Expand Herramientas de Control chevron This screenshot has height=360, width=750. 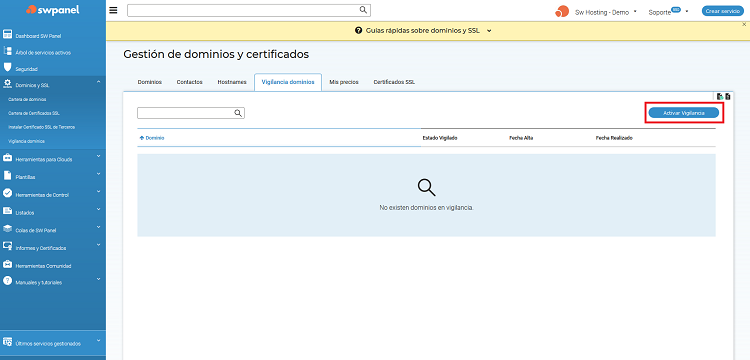tap(99, 191)
